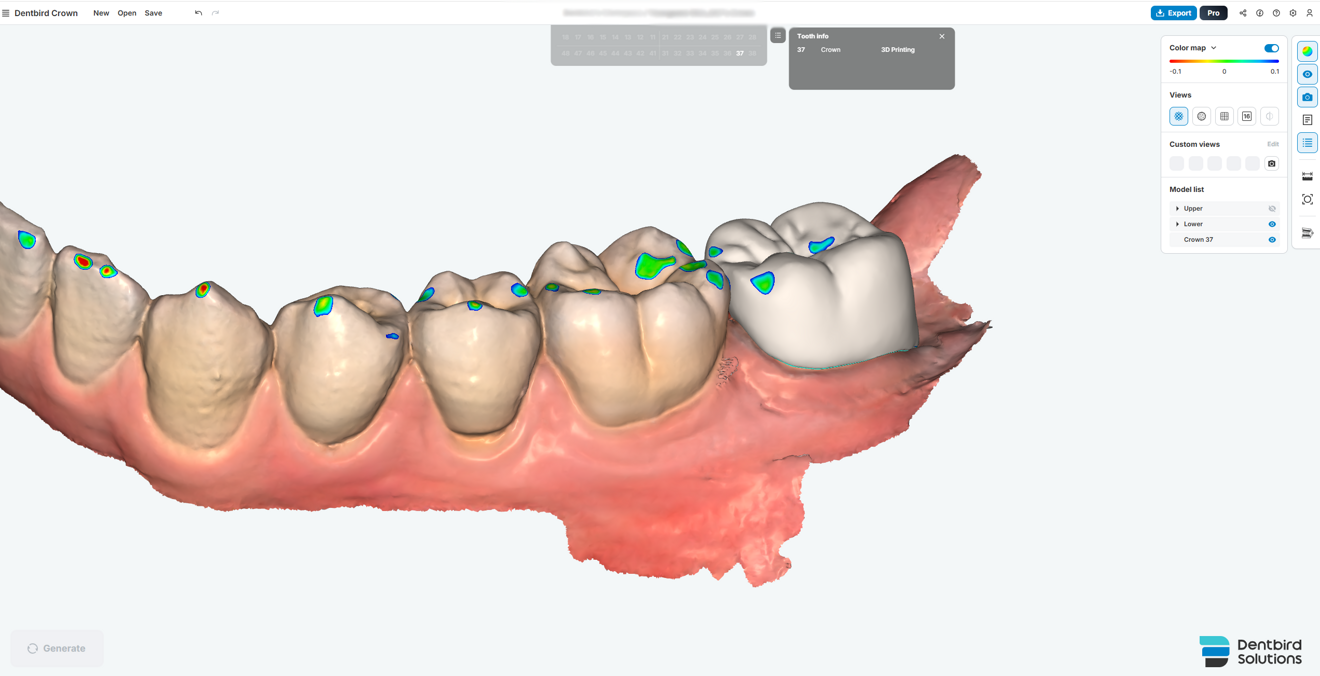This screenshot has width=1320, height=676.
Task: Select the grid view icon under Views
Action: pos(1223,116)
